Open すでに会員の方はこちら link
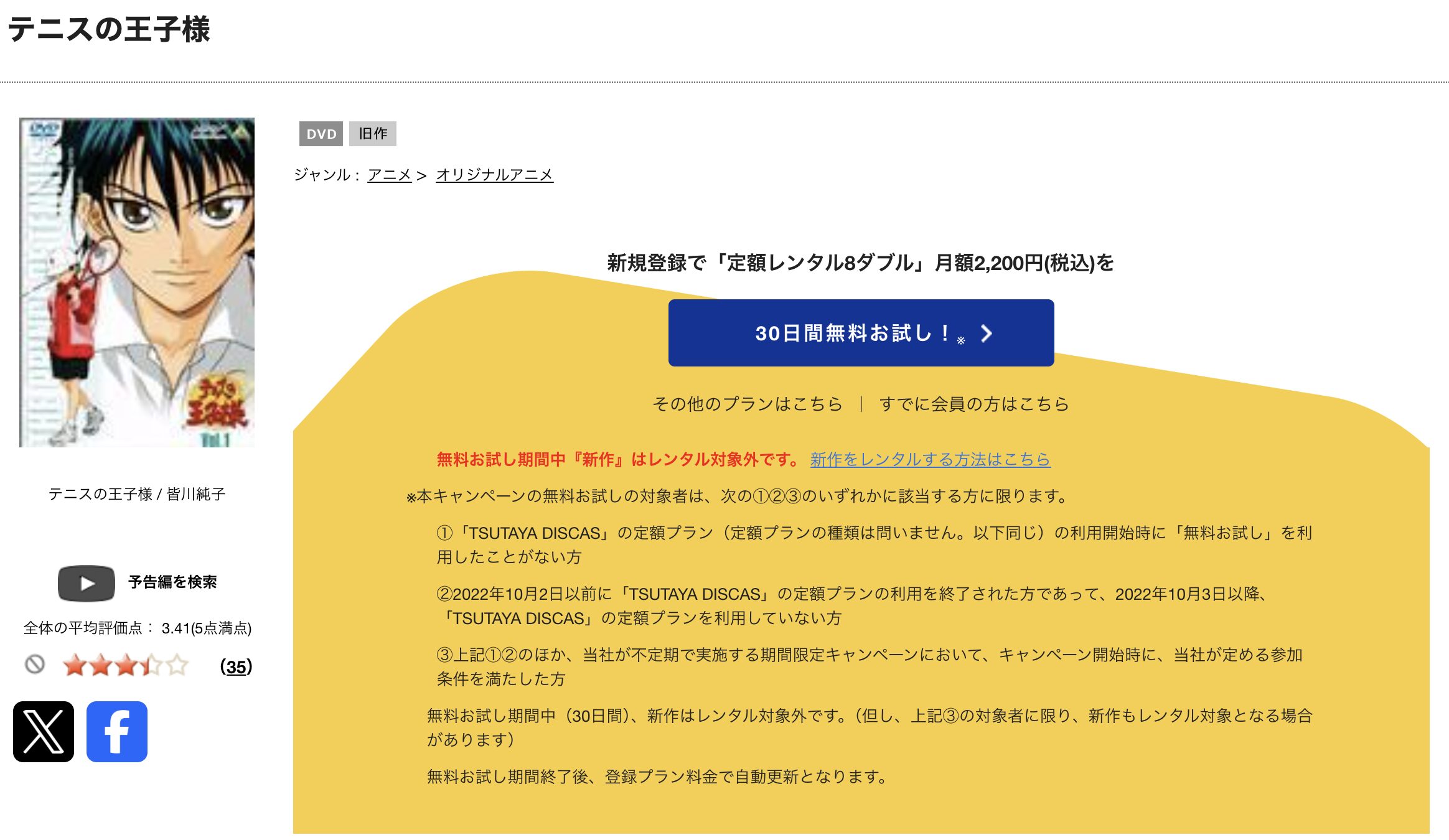This screenshot has width=1449, height=840. tap(974, 404)
